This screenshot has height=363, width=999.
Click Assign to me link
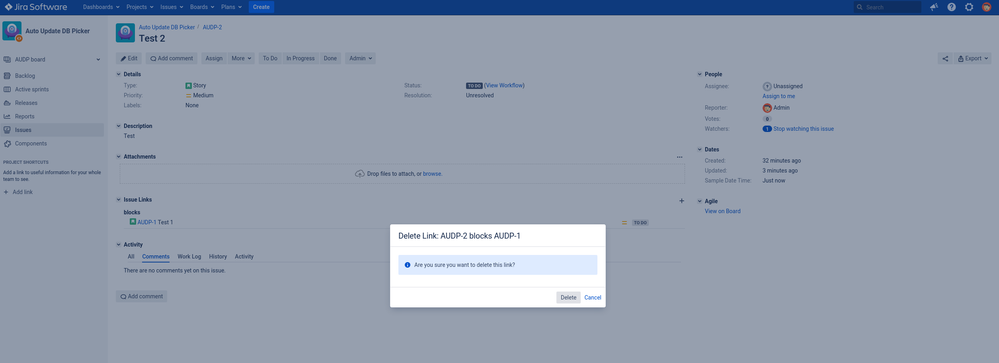pos(779,96)
